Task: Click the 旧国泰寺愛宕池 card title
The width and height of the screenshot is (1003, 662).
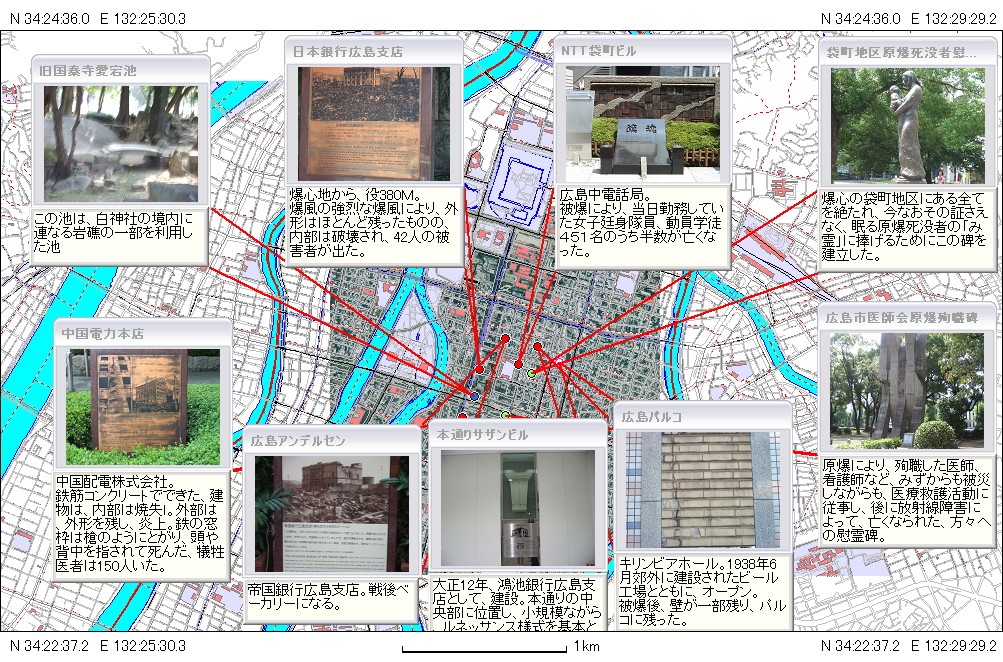Action: [x=86, y=71]
